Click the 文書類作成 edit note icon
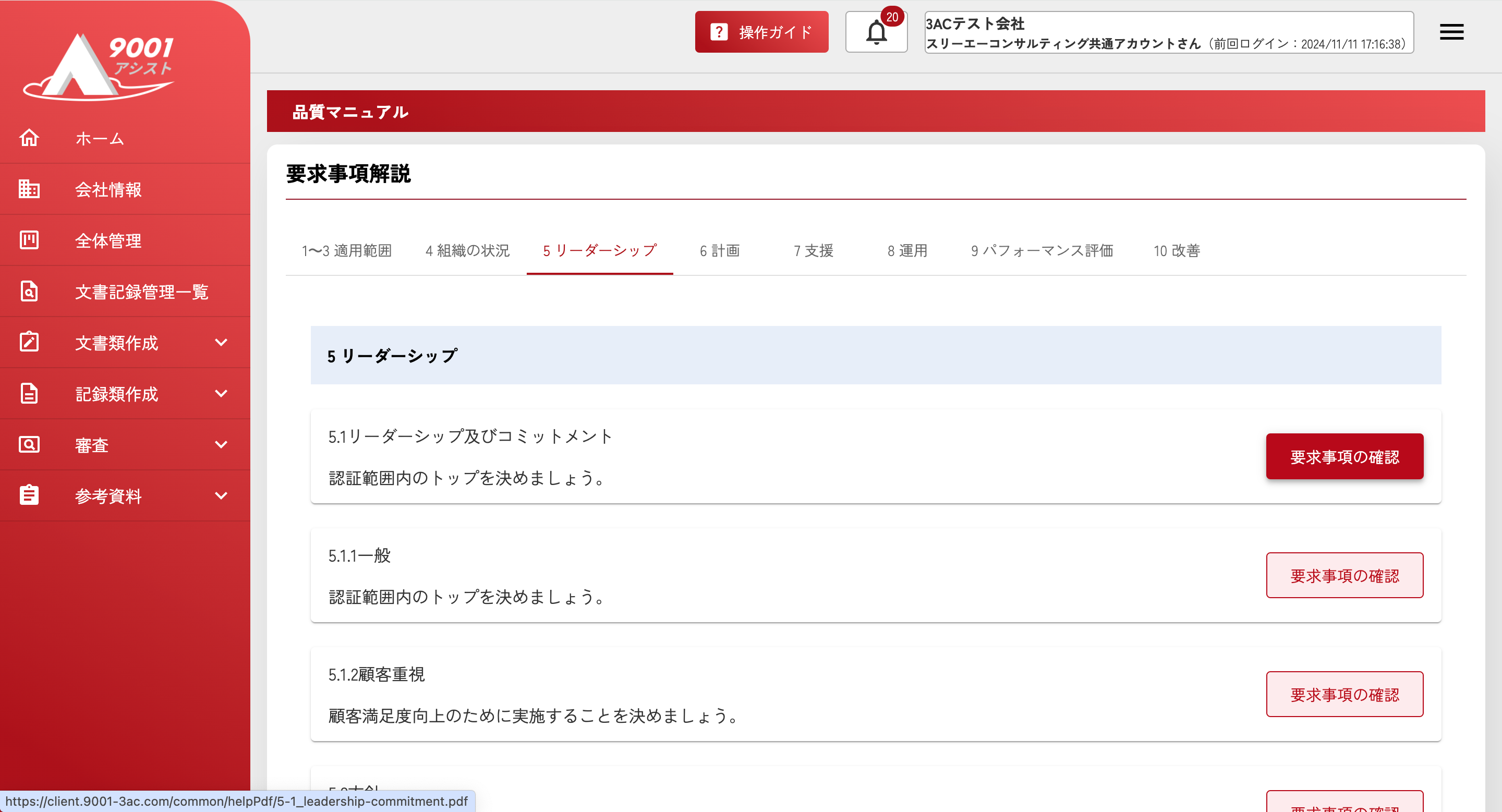Screen dimensions: 1502x812 (29, 342)
